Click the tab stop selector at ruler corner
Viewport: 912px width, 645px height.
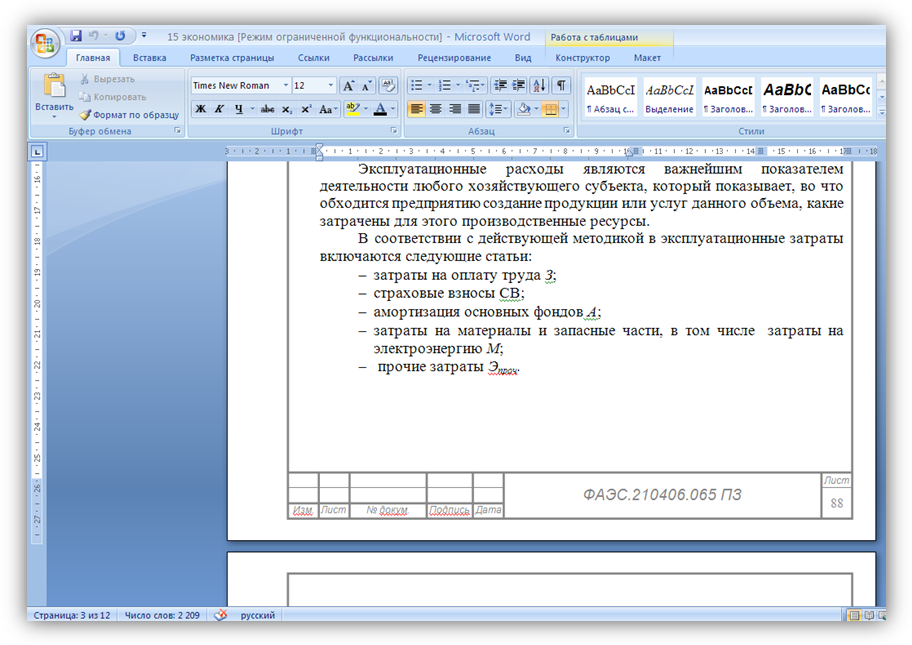click(x=37, y=152)
